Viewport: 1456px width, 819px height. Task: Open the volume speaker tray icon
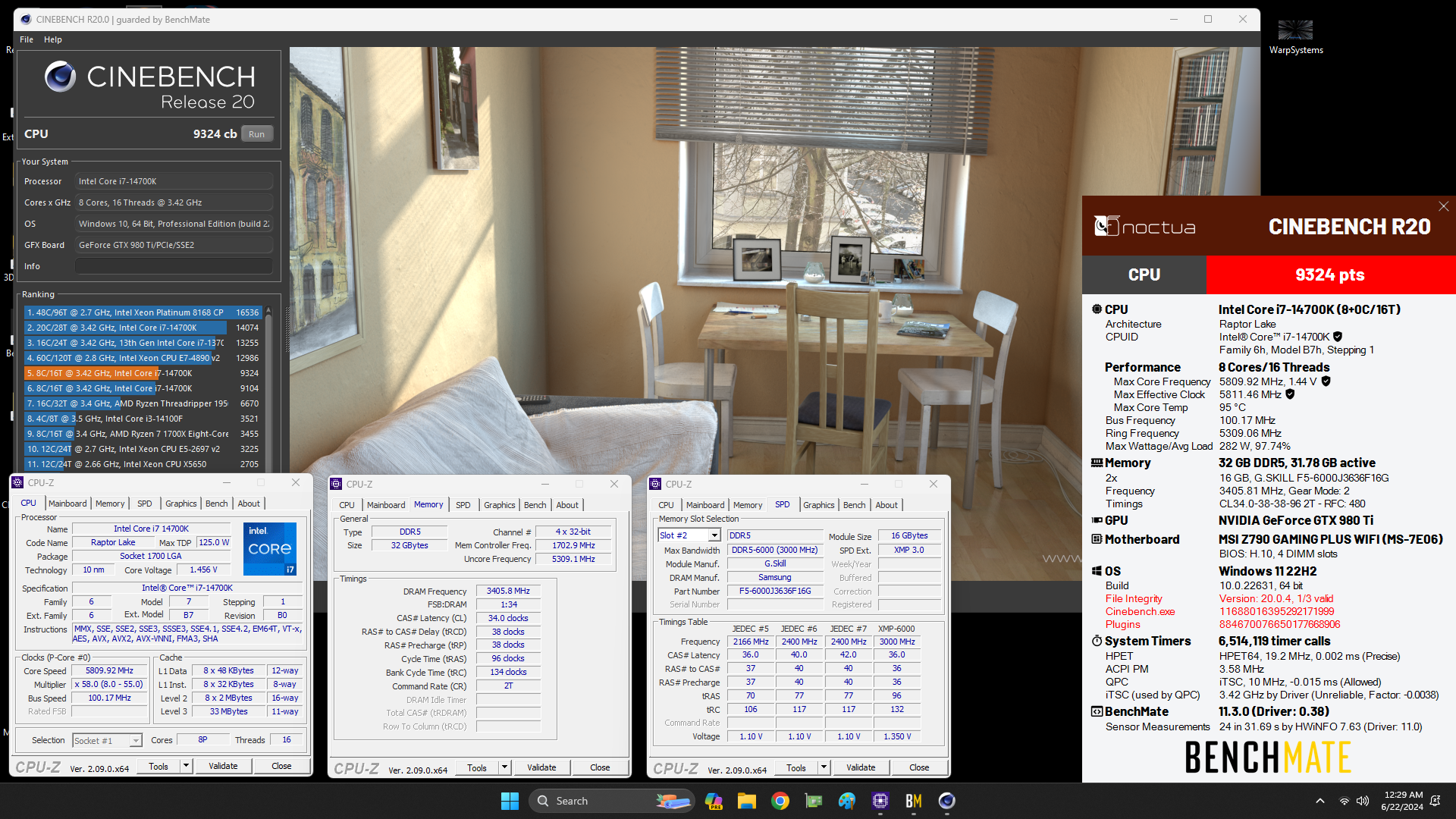pyautogui.click(x=1363, y=801)
